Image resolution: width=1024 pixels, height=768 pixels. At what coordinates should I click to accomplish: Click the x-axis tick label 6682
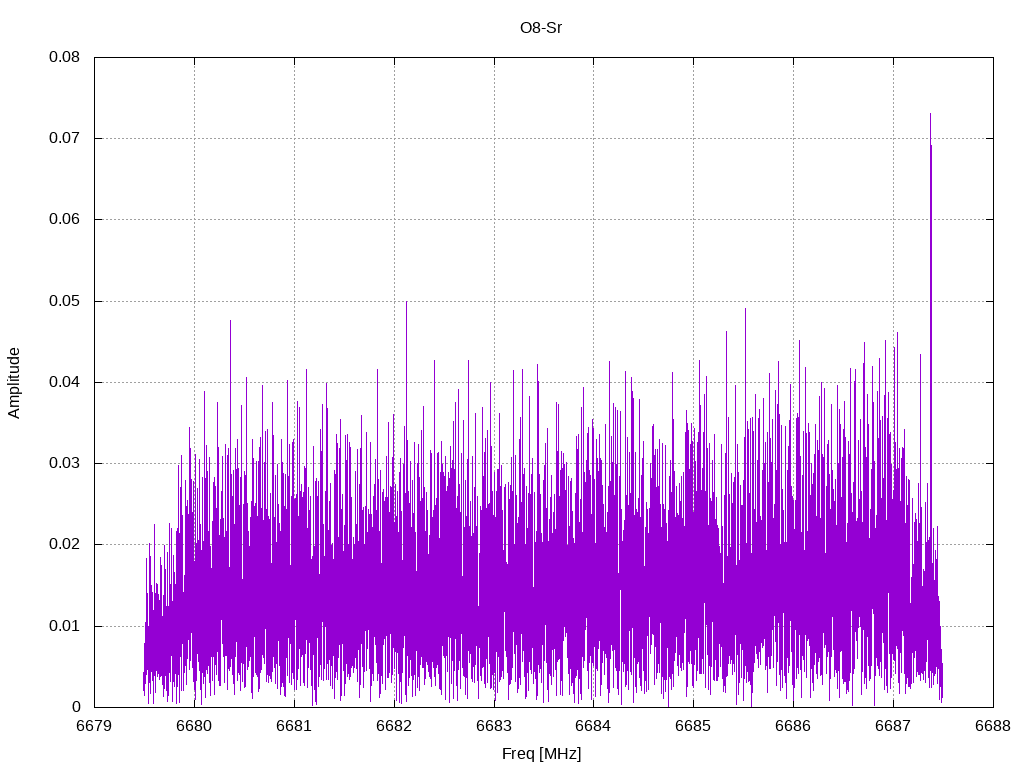(394, 726)
